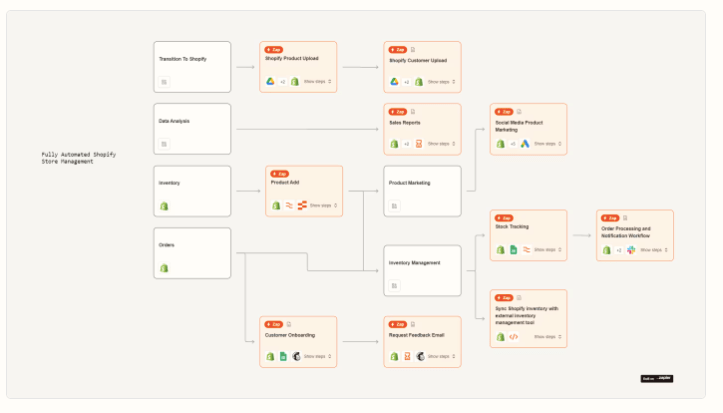Expand Show steps on Order Processing workflow
Image resolution: width=723 pixels, height=413 pixels.
coord(654,250)
